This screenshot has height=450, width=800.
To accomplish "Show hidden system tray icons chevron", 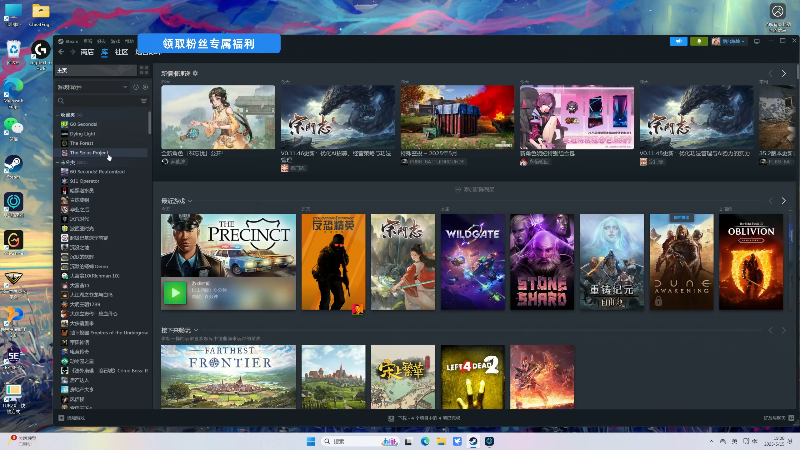I will [711, 441].
